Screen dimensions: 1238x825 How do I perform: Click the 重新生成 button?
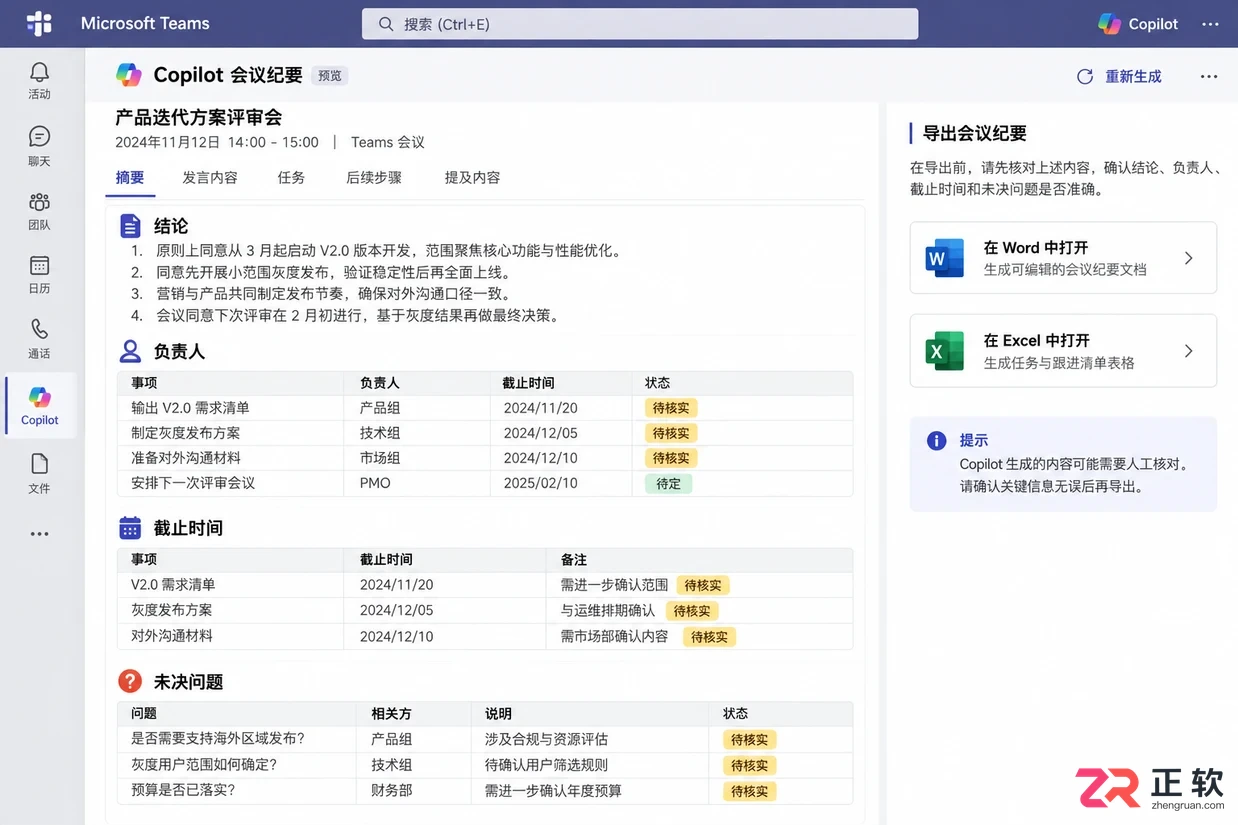click(1119, 77)
